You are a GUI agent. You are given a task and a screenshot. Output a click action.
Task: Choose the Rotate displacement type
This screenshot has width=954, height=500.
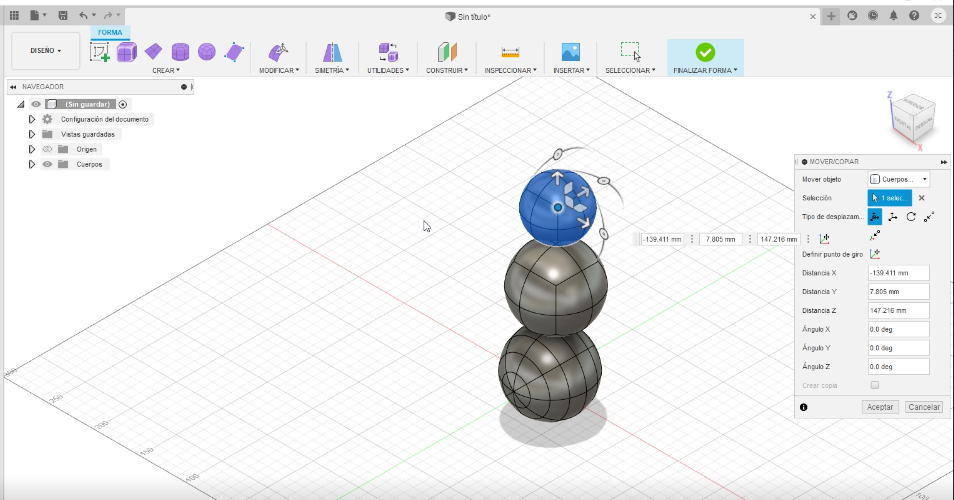pos(911,217)
